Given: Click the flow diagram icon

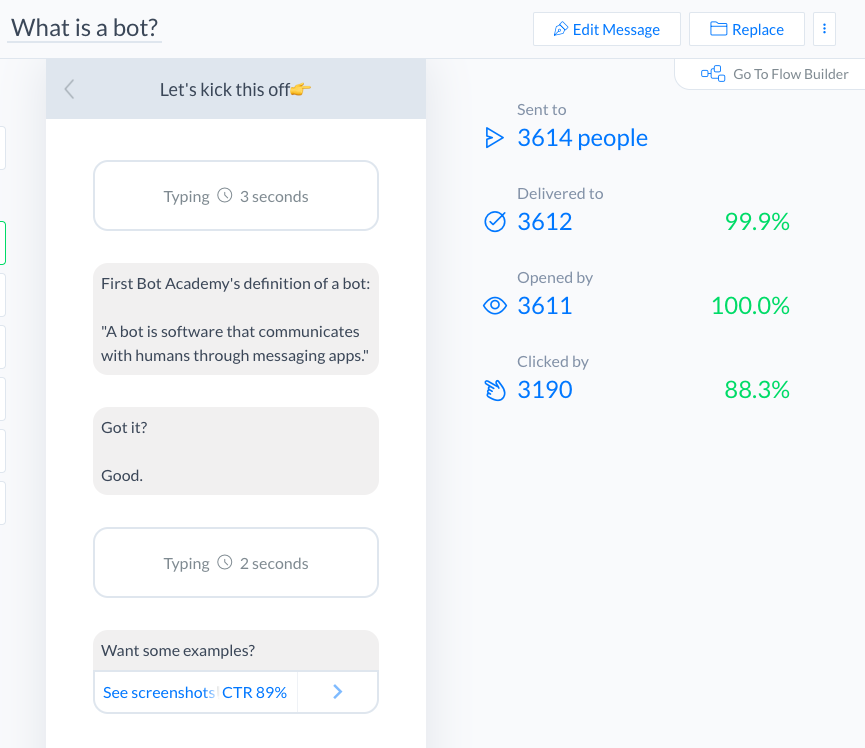Looking at the screenshot, I should [713, 74].
